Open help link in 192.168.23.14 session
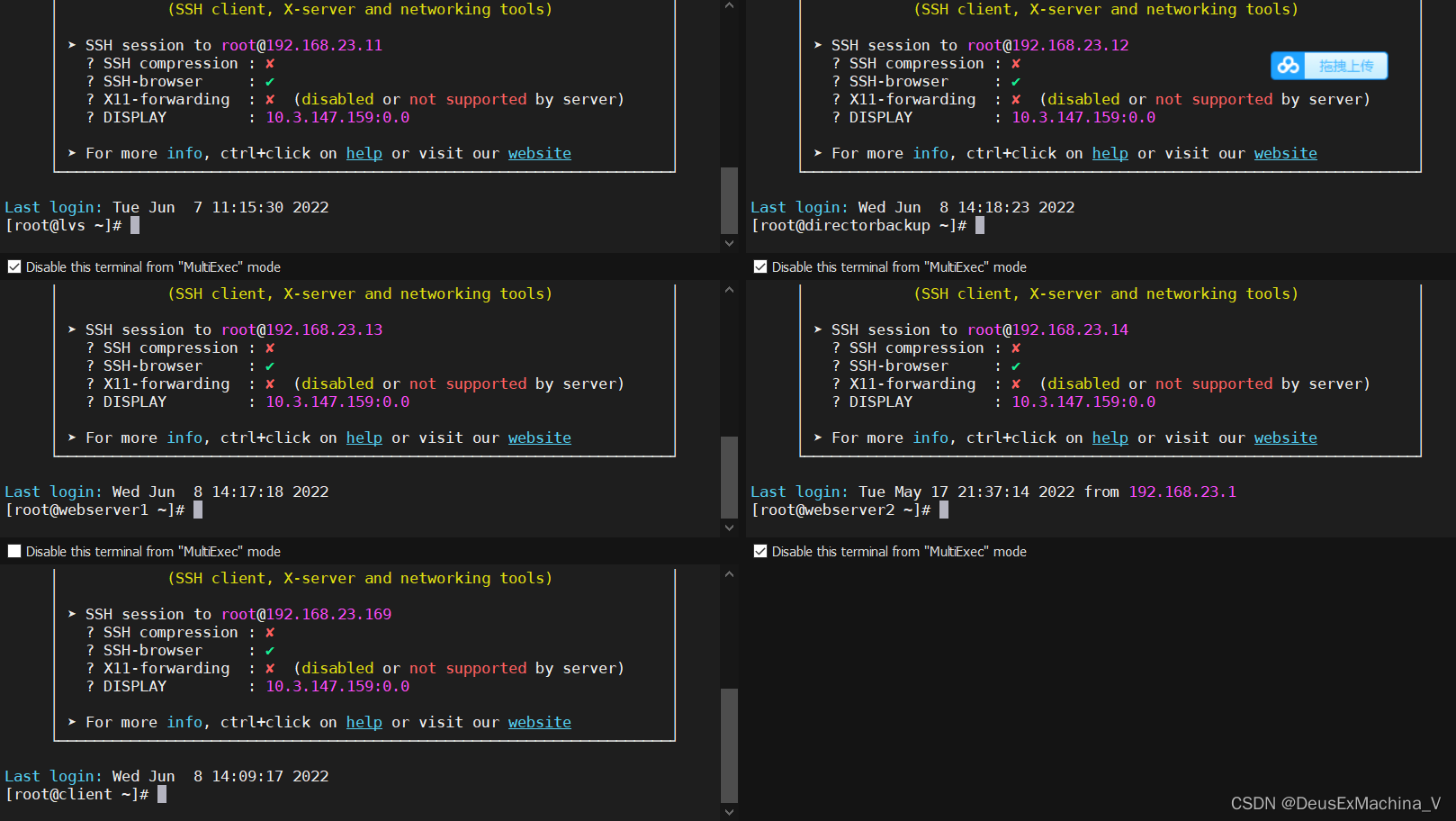The width and height of the screenshot is (1456, 821). click(1110, 438)
